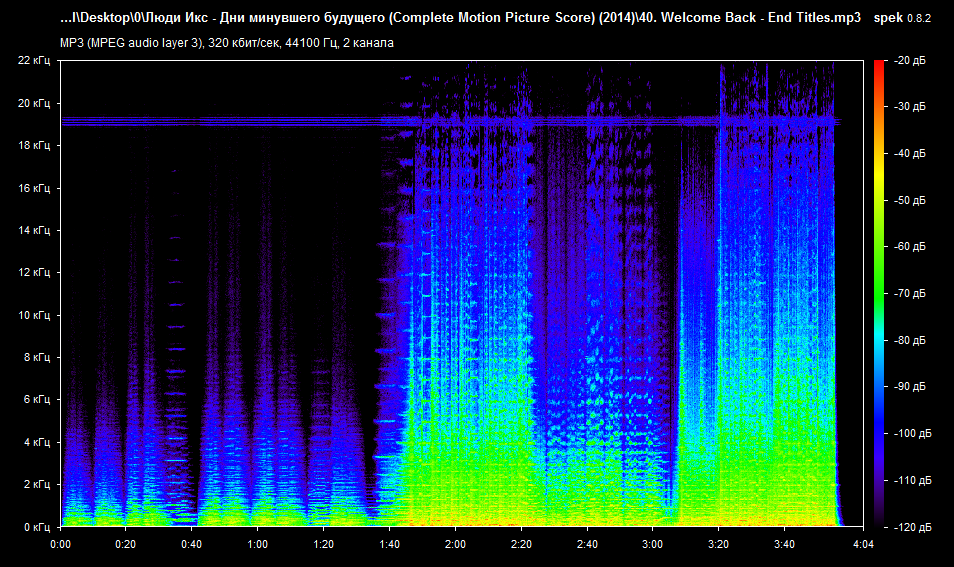
Task: Click the red top of color scale bar
Action: pyautogui.click(x=879, y=66)
